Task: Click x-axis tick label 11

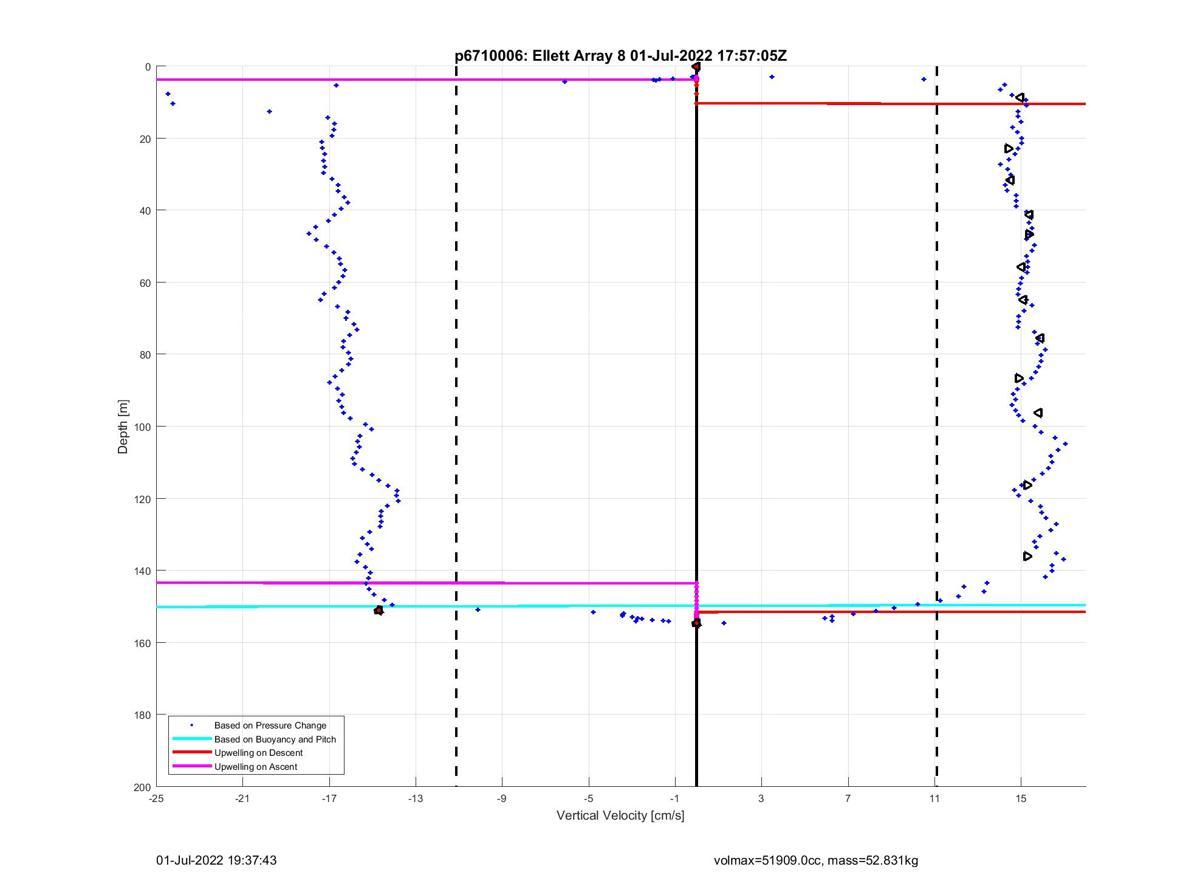Action: tap(934, 798)
